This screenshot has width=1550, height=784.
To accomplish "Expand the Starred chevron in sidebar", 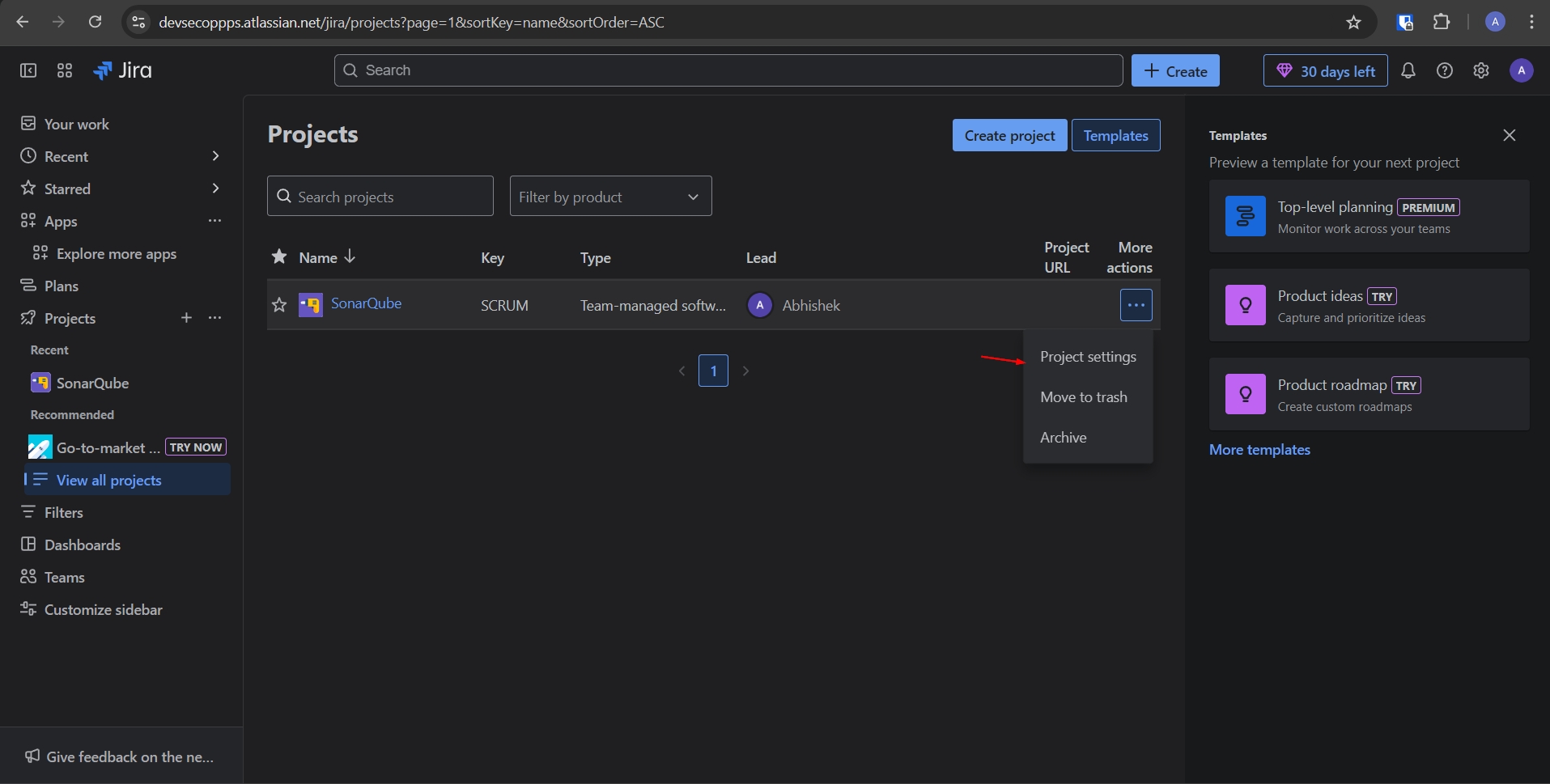I will click(x=215, y=189).
